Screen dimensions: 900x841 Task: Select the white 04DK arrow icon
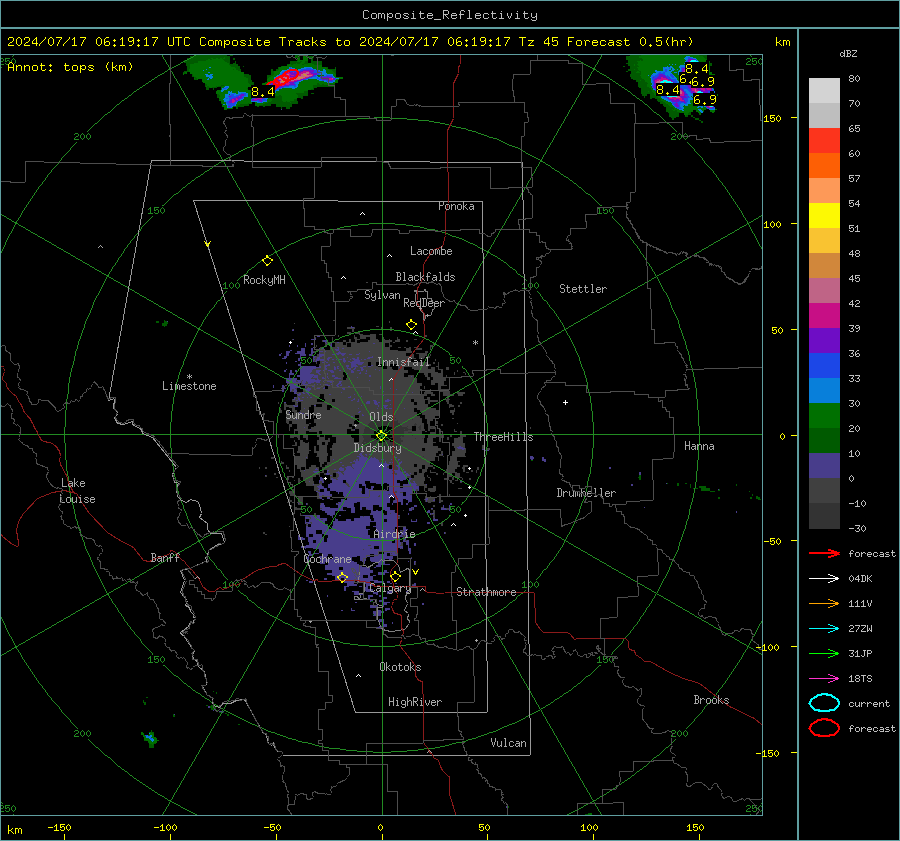pos(824,578)
